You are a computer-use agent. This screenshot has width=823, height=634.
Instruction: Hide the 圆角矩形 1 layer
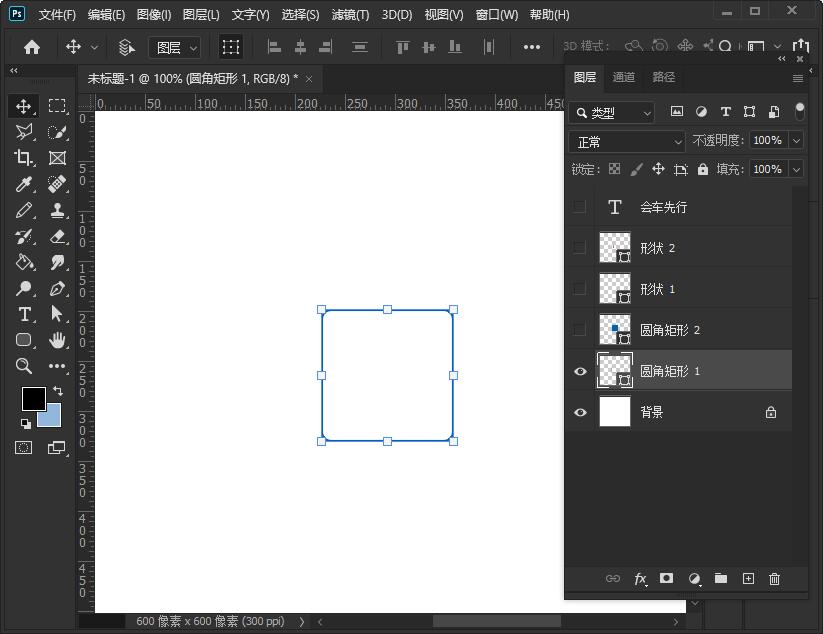point(580,371)
